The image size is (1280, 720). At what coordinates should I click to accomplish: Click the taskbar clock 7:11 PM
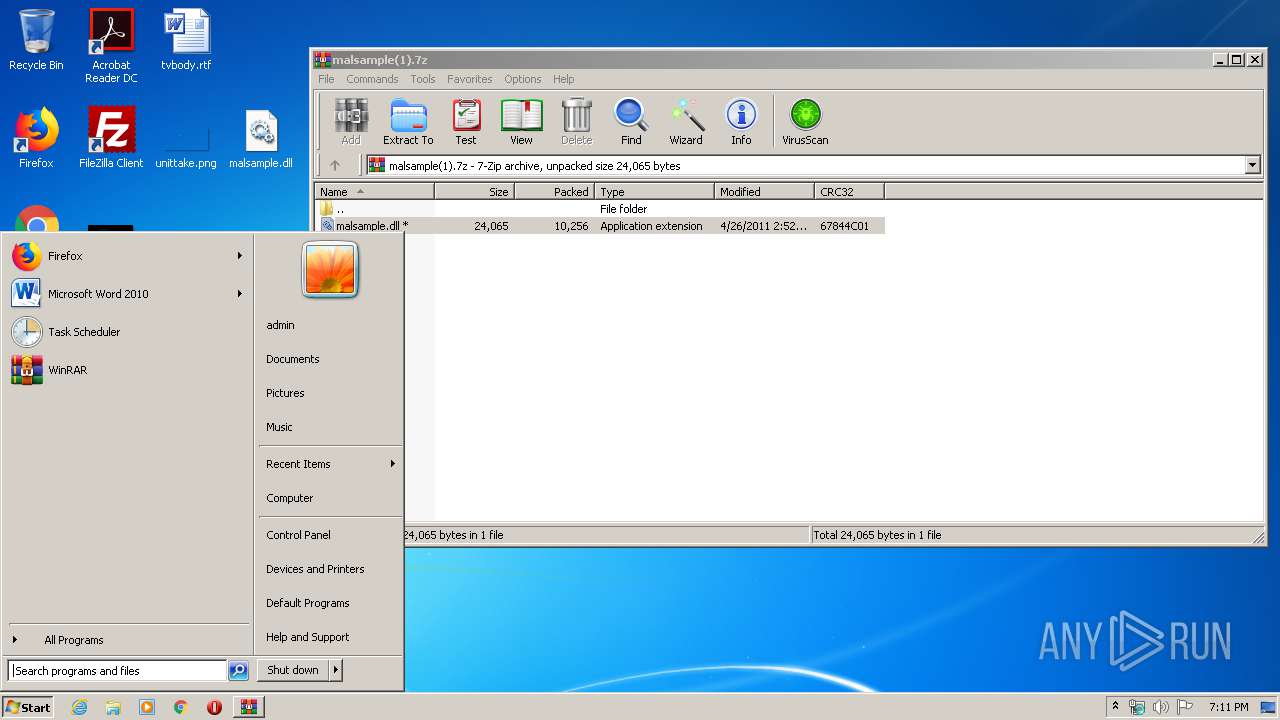point(1228,707)
